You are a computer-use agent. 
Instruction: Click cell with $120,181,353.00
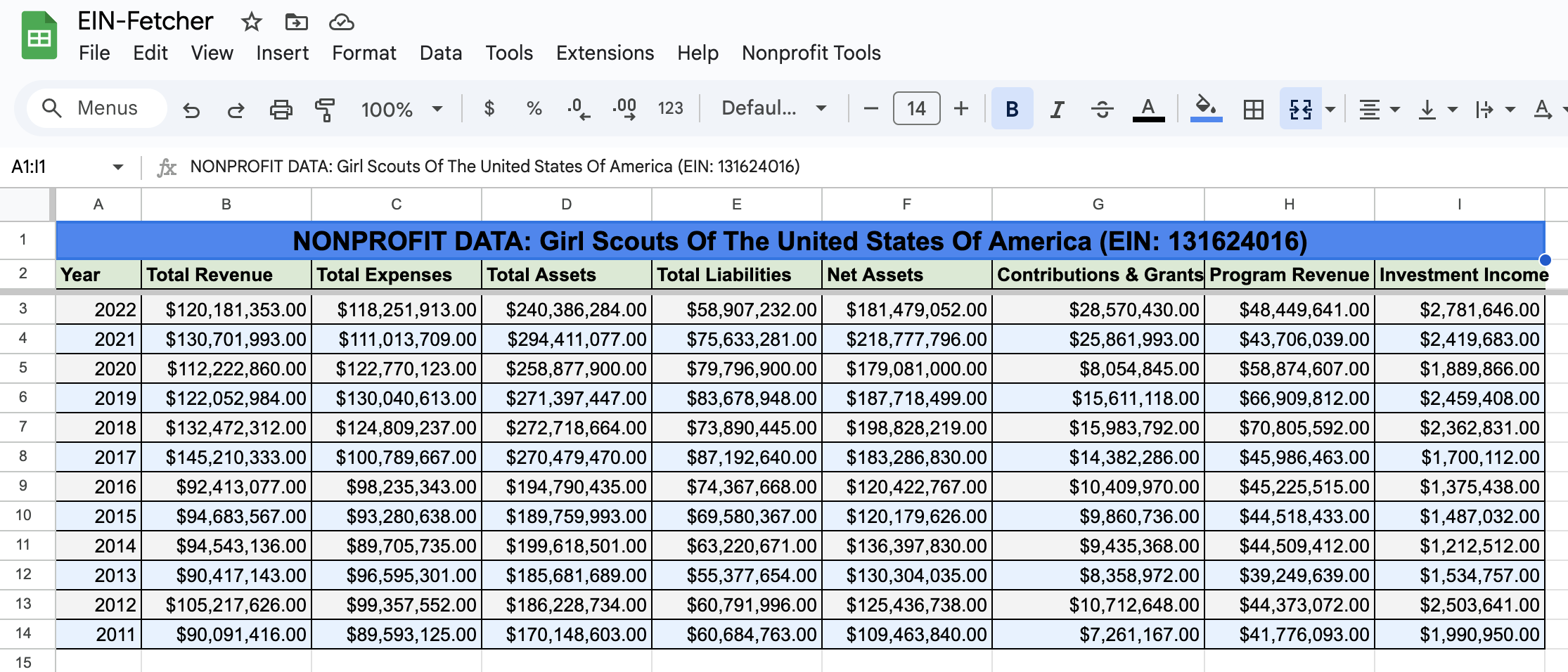tap(226, 309)
